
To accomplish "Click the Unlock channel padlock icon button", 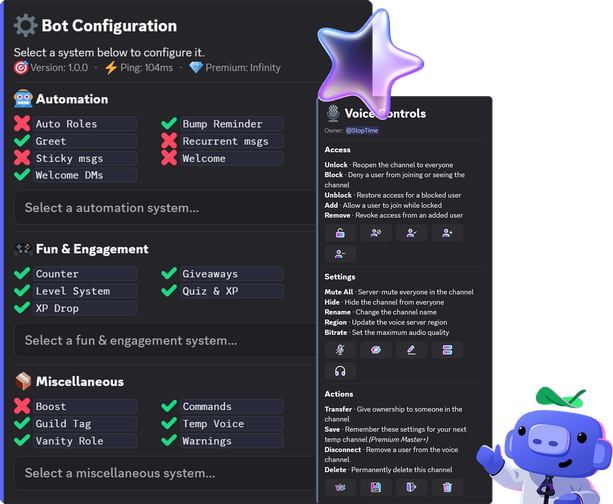I will [340, 233].
